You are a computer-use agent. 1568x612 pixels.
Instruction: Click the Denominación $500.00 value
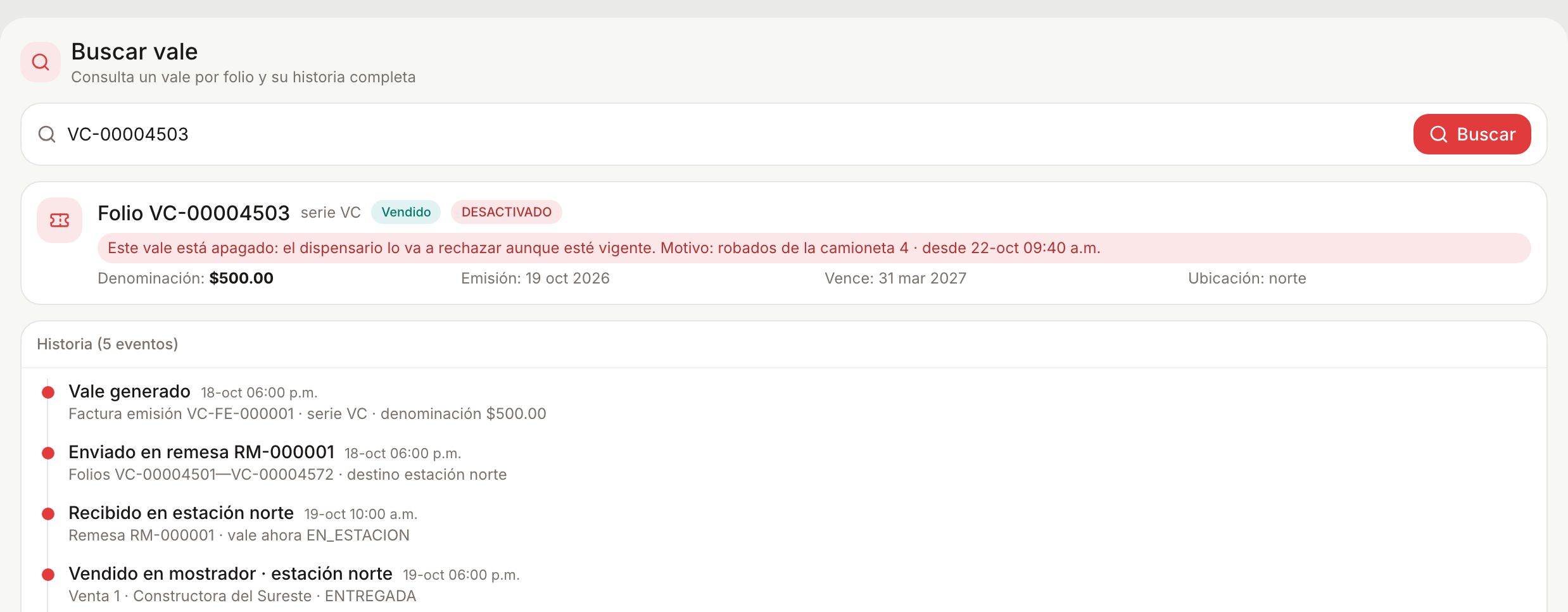click(x=241, y=278)
